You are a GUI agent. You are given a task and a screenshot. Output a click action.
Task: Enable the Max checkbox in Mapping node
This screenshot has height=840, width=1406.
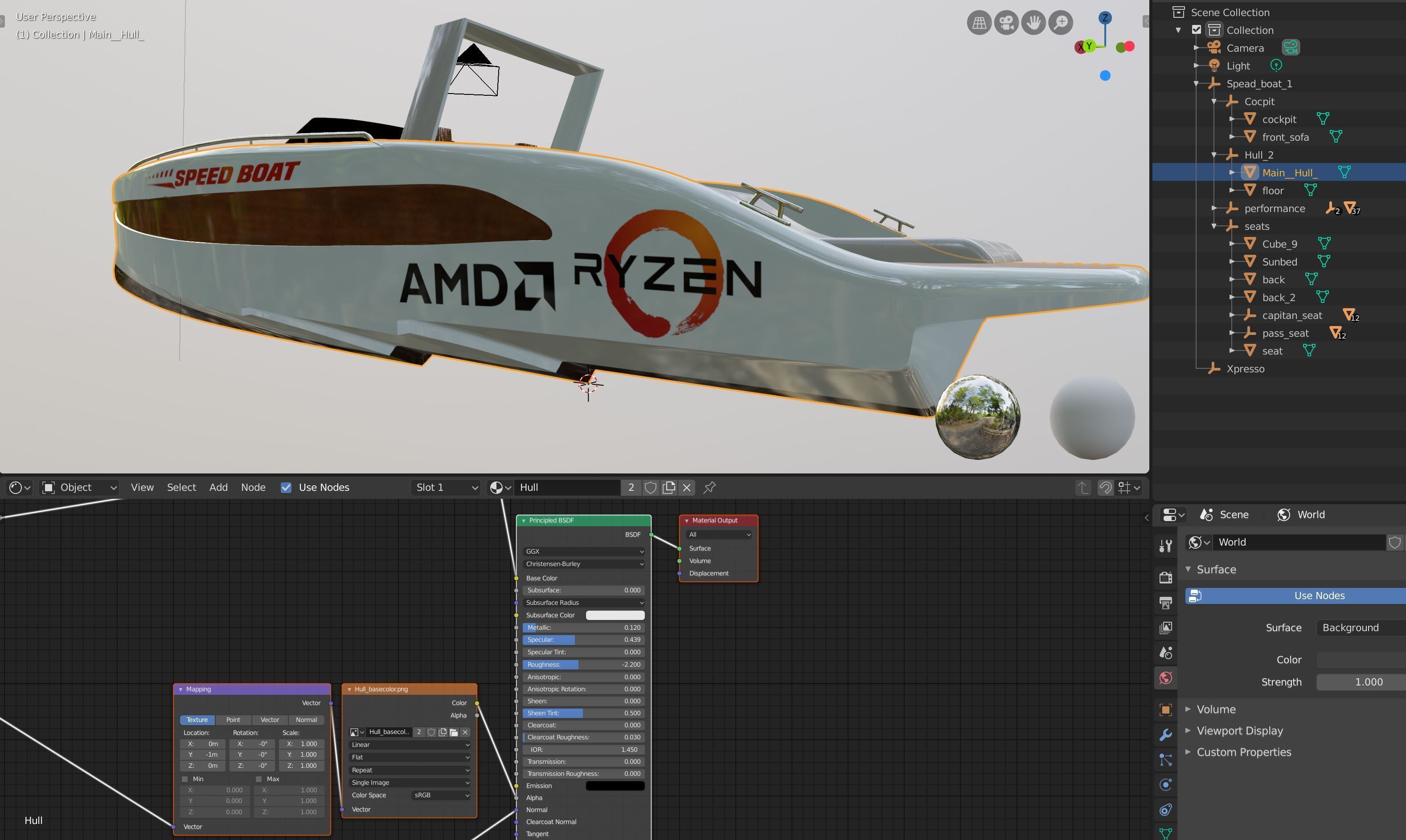pyautogui.click(x=259, y=779)
